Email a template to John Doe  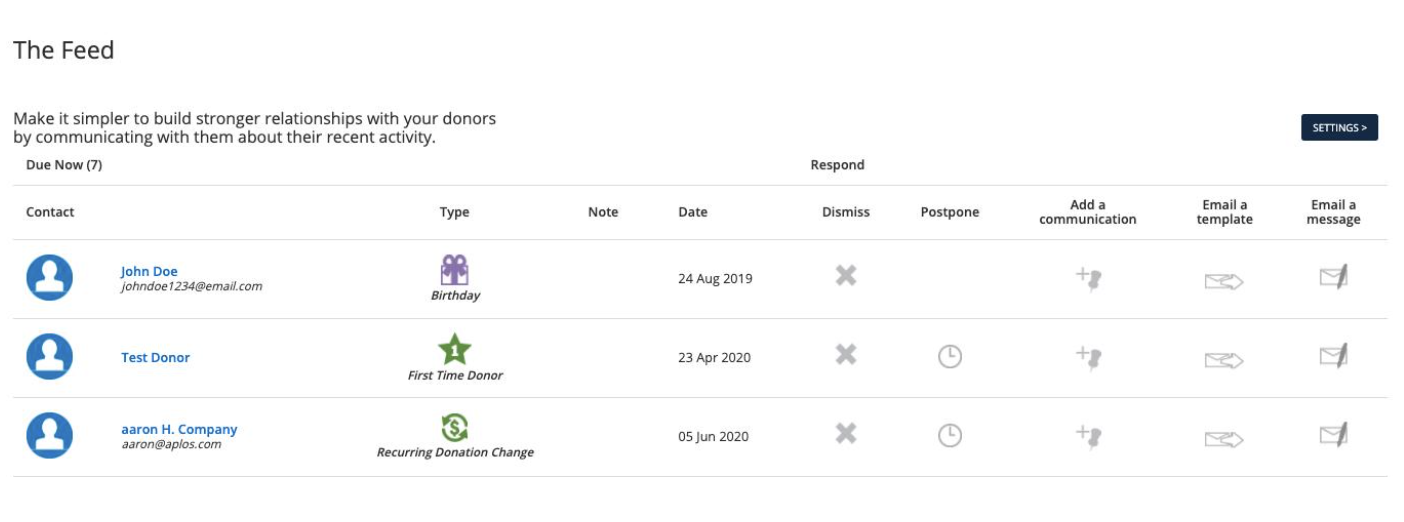pyautogui.click(x=1224, y=282)
